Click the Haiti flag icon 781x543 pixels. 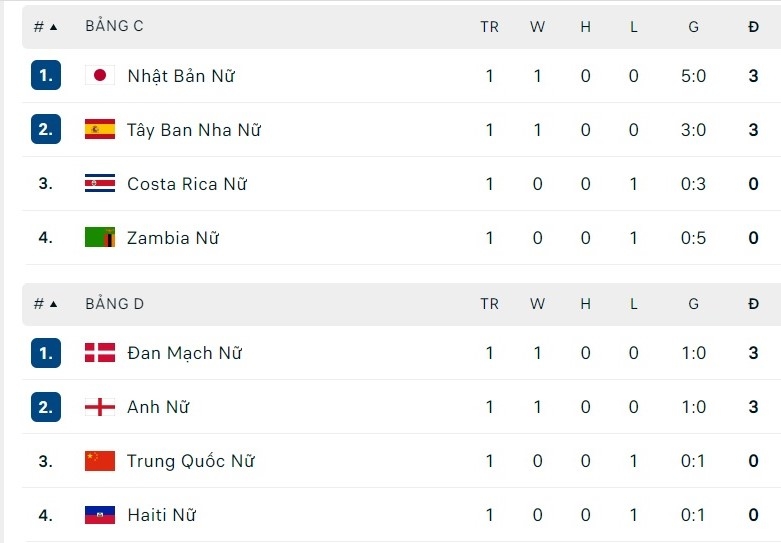click(100, 515)
